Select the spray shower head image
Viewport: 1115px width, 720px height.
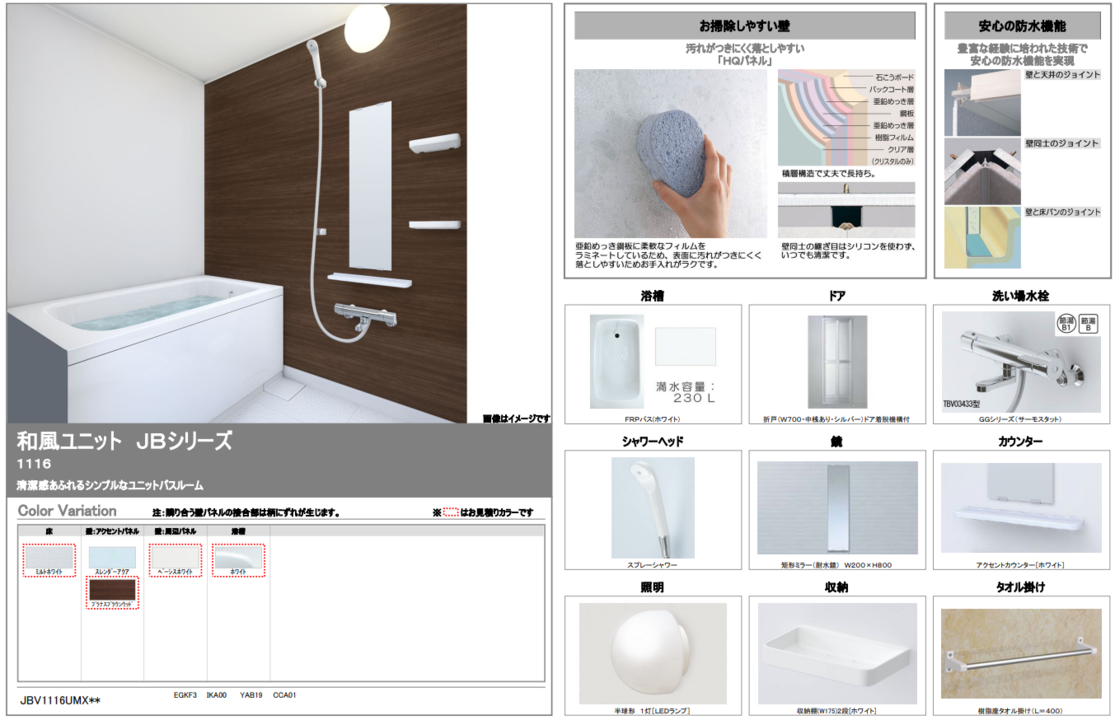point(652,507)
